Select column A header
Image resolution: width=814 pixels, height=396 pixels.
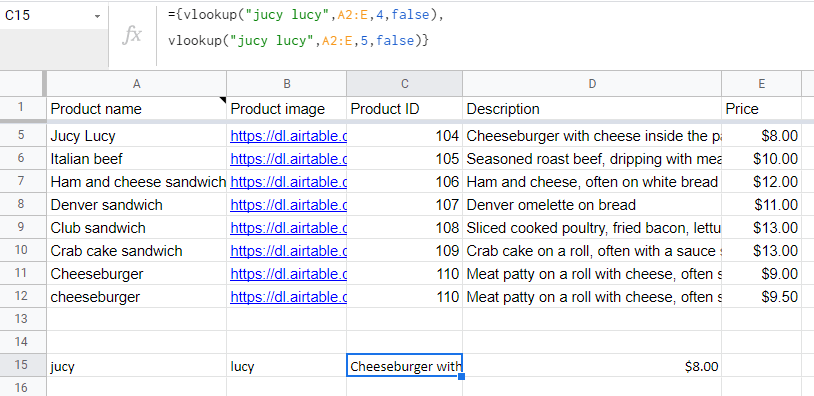point(137,84)
